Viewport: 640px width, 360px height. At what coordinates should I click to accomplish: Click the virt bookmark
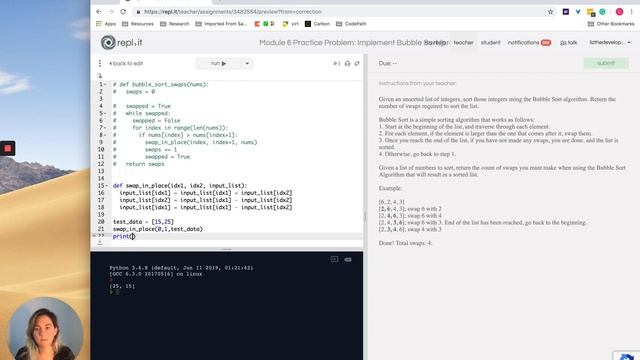[291, 24]
